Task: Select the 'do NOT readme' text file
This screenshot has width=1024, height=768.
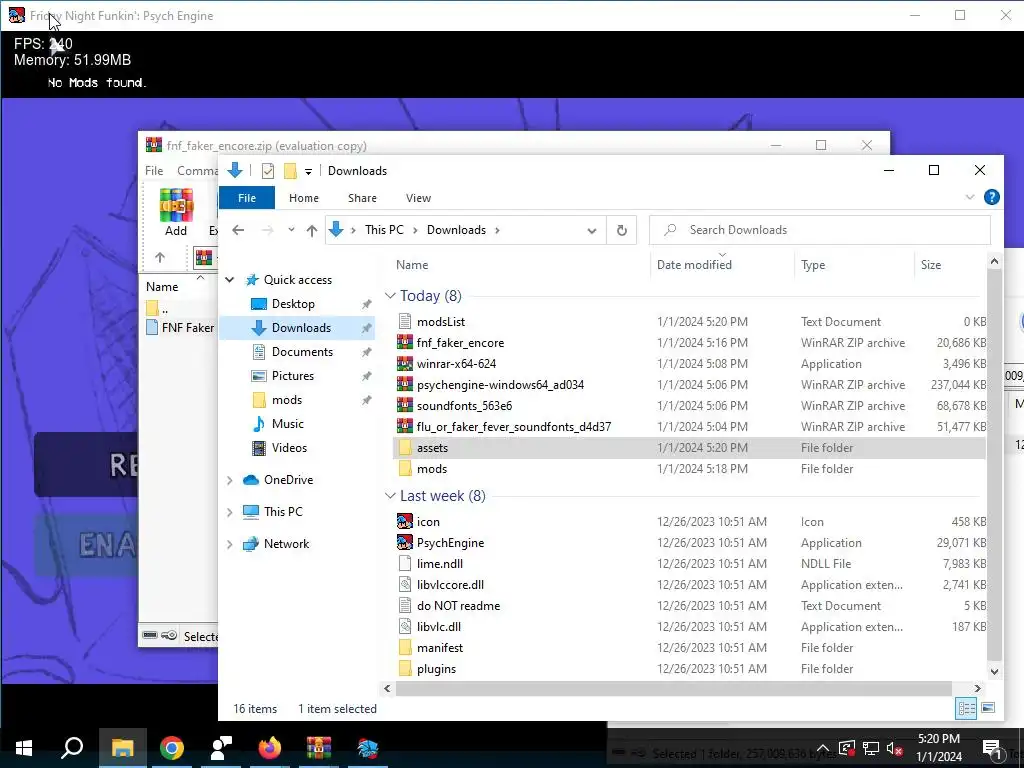Action: (458, 606)
